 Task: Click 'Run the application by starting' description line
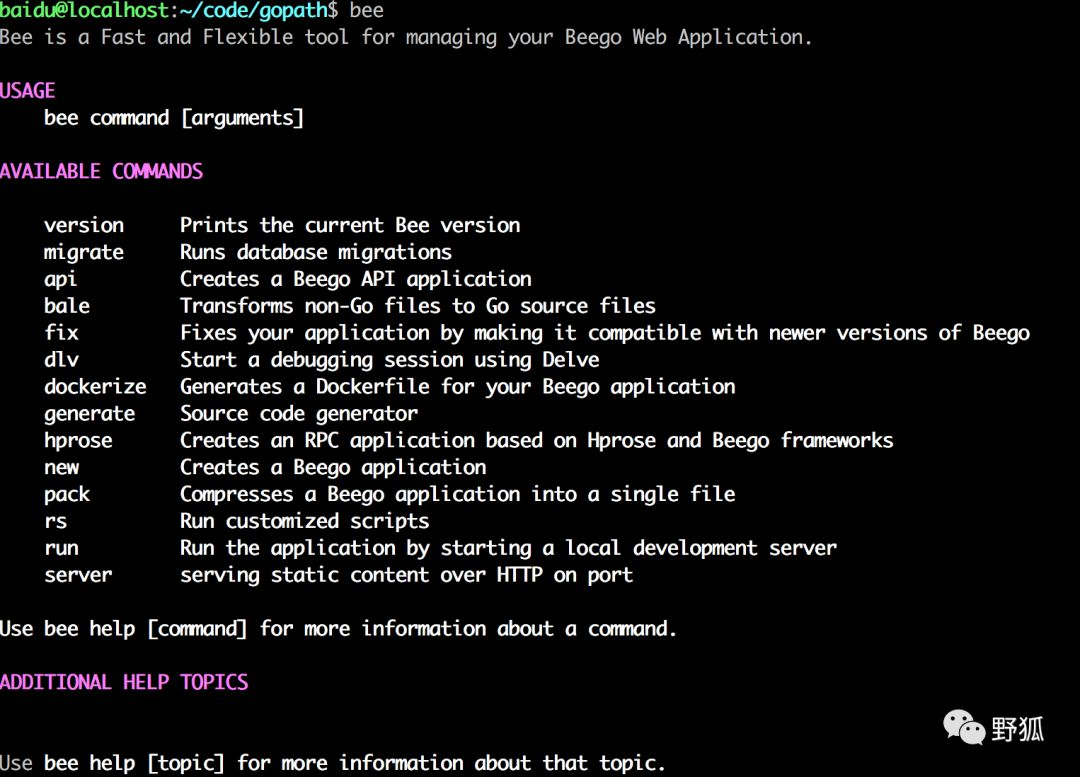[x=508, y=548]
